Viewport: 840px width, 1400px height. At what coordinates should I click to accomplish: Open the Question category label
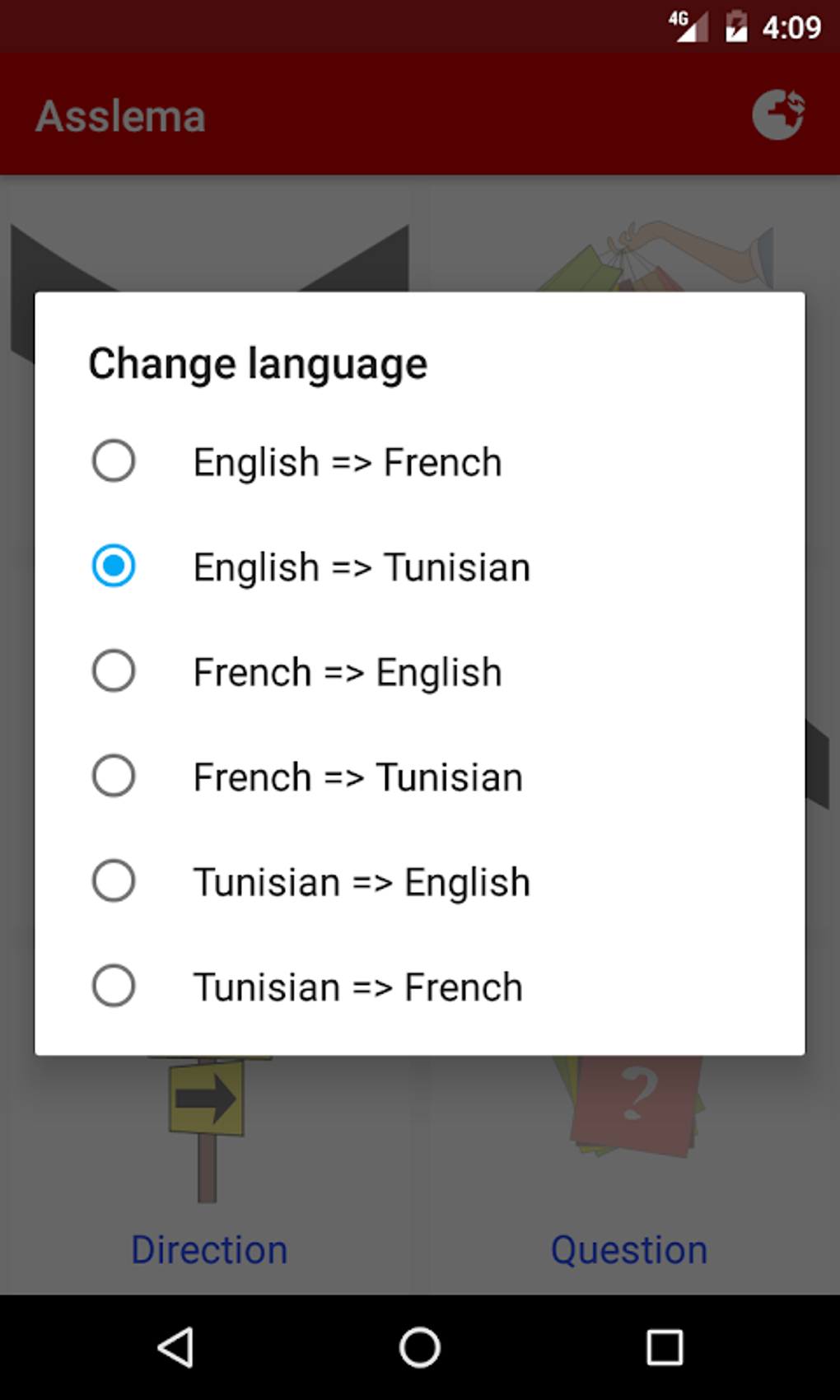(x=629, y=1249)
